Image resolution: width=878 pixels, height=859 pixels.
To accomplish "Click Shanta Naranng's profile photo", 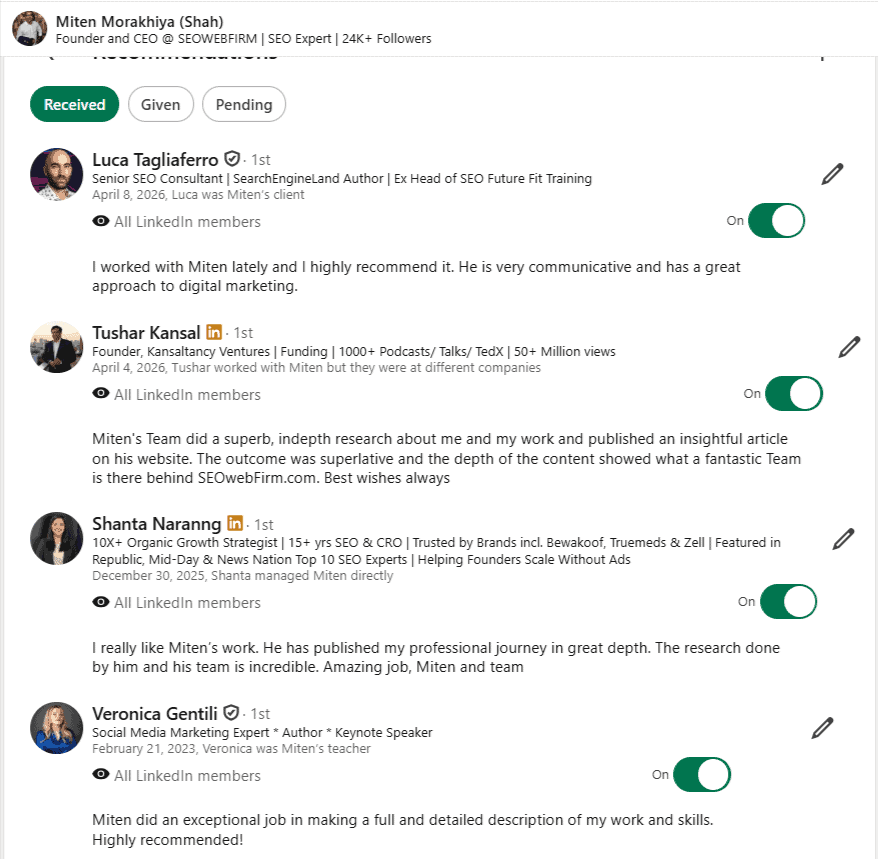I will click(57, 539).
